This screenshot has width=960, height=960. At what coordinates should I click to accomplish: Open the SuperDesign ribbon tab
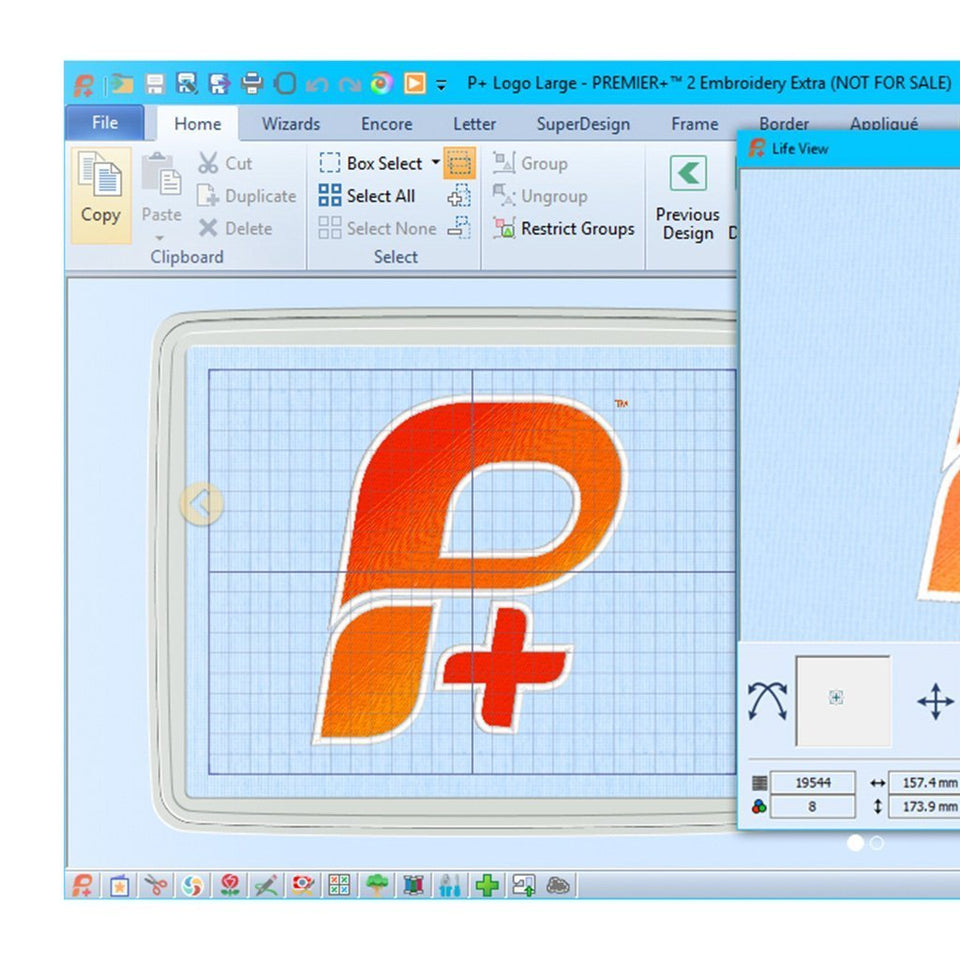point(583,124)
